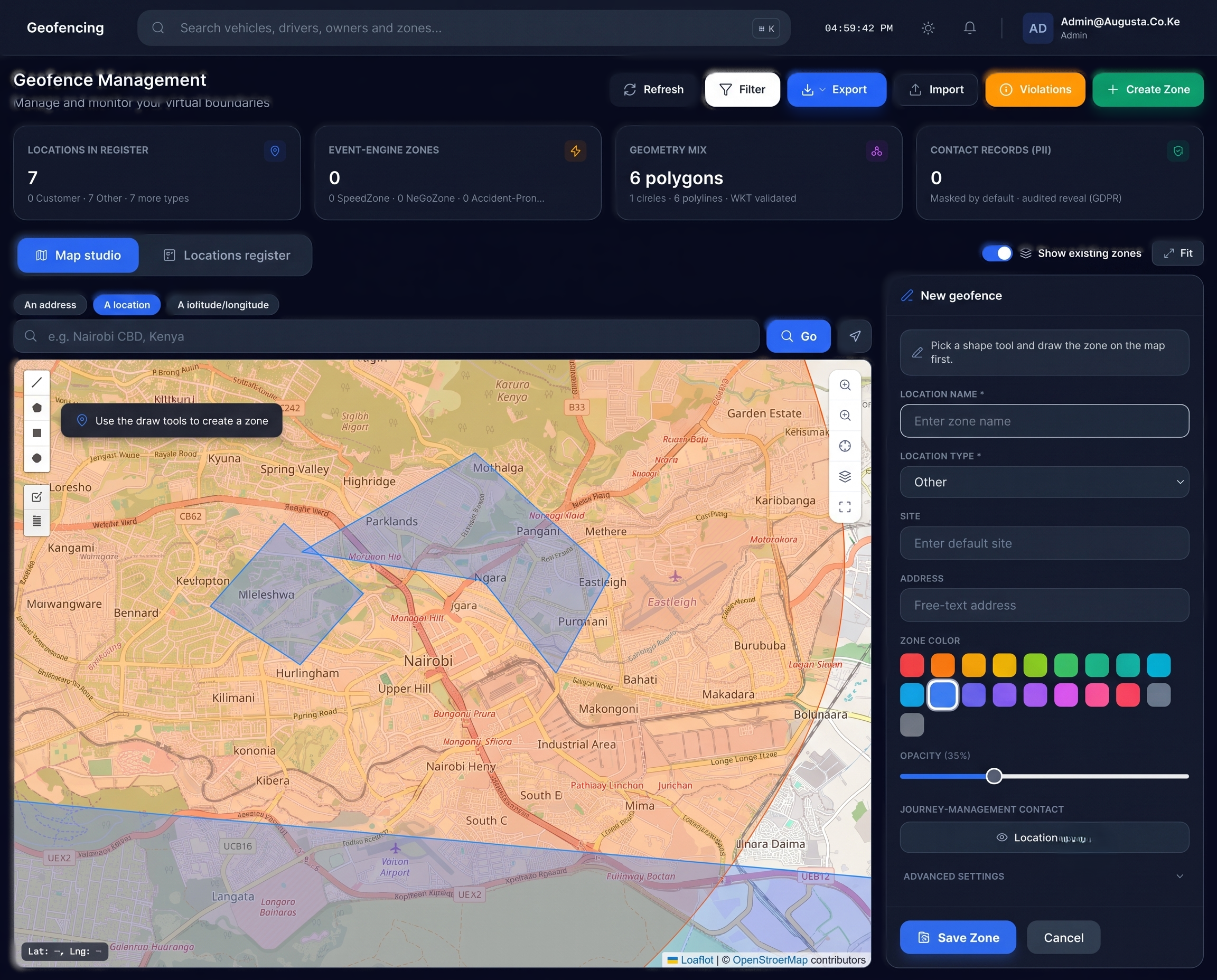This screenshot has height=980, width=1217.
Task: Click the Refresh button
Action: coord(653,89)
